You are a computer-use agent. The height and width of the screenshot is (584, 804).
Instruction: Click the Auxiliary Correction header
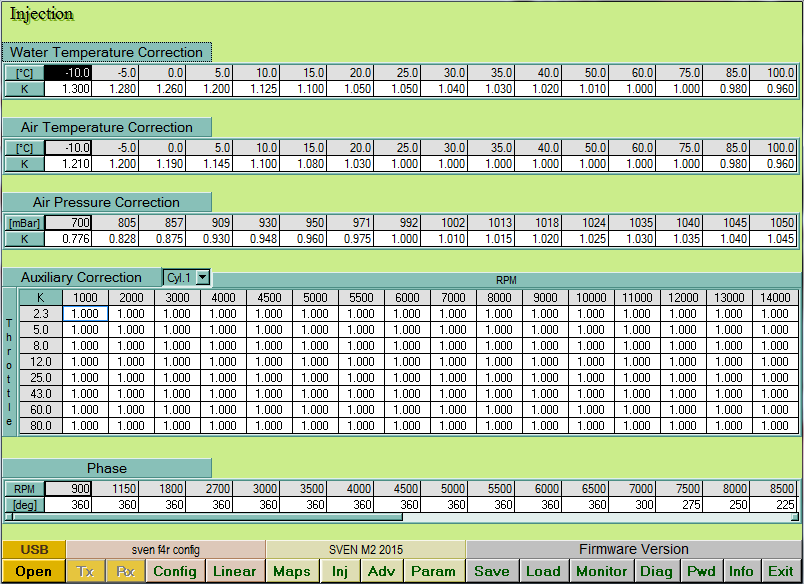point(82,277)
